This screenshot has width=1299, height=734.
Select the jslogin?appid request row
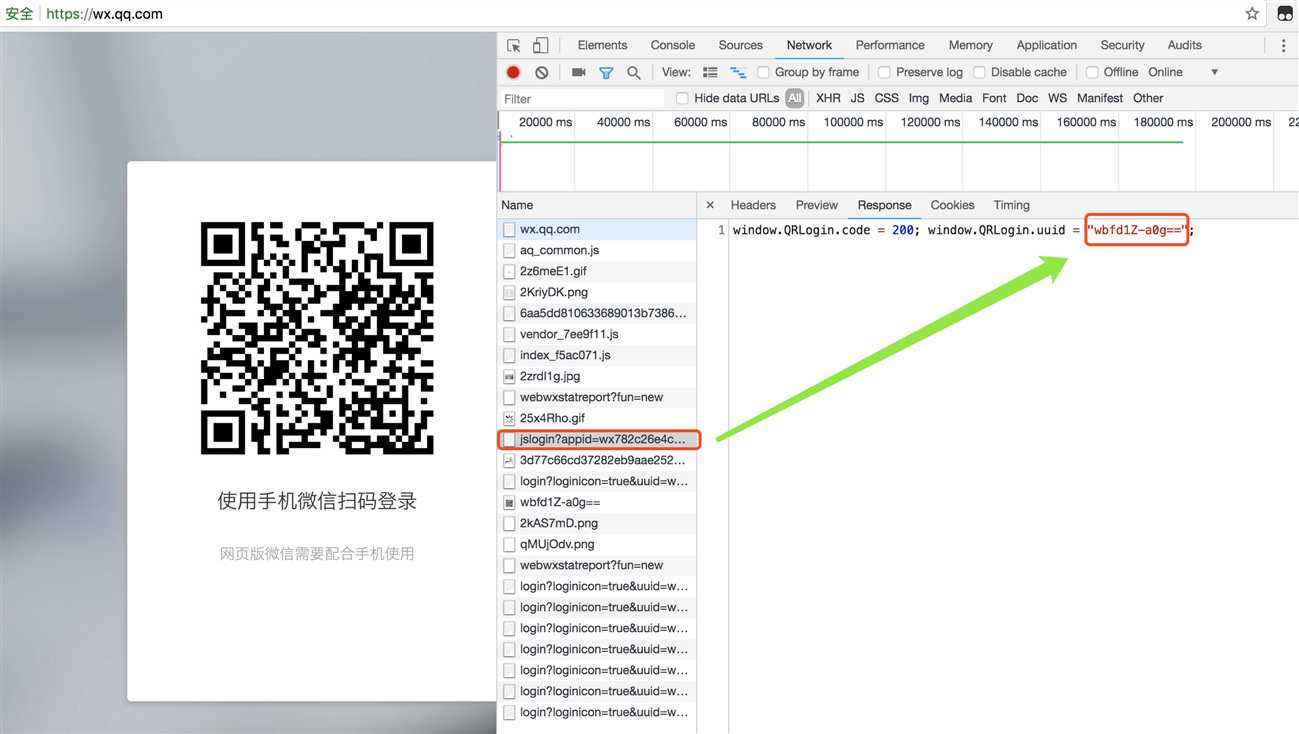597,439
